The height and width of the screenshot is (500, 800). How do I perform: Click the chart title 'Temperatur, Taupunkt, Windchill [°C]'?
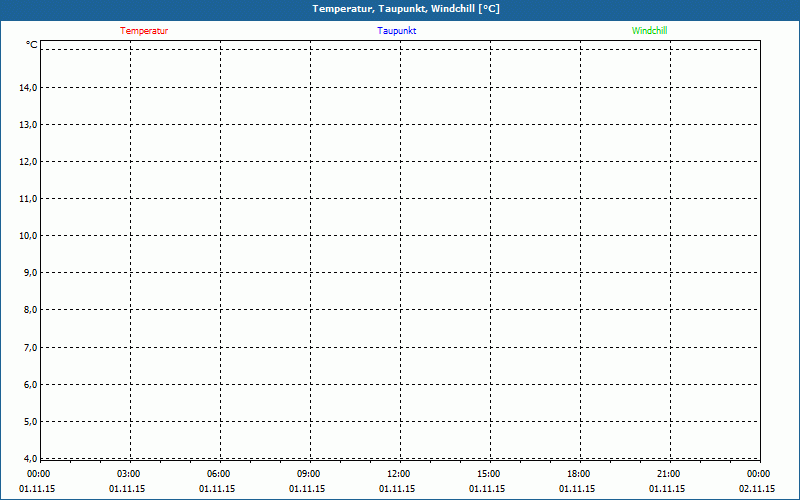406,9
